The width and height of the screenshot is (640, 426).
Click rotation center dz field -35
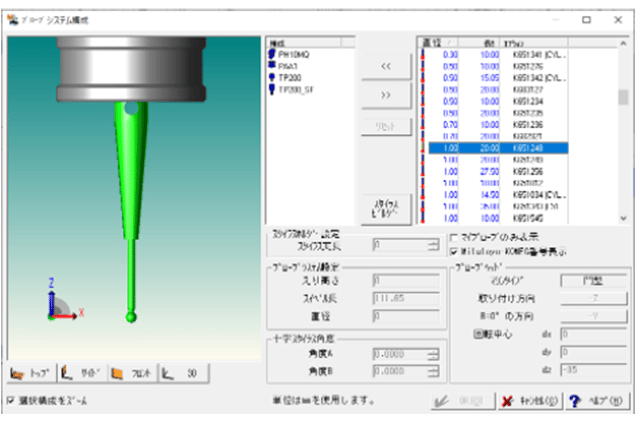point(594,370)
